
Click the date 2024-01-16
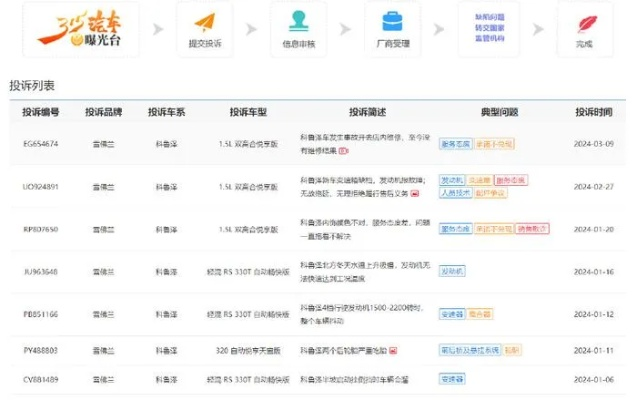click(x=594, y=272)
